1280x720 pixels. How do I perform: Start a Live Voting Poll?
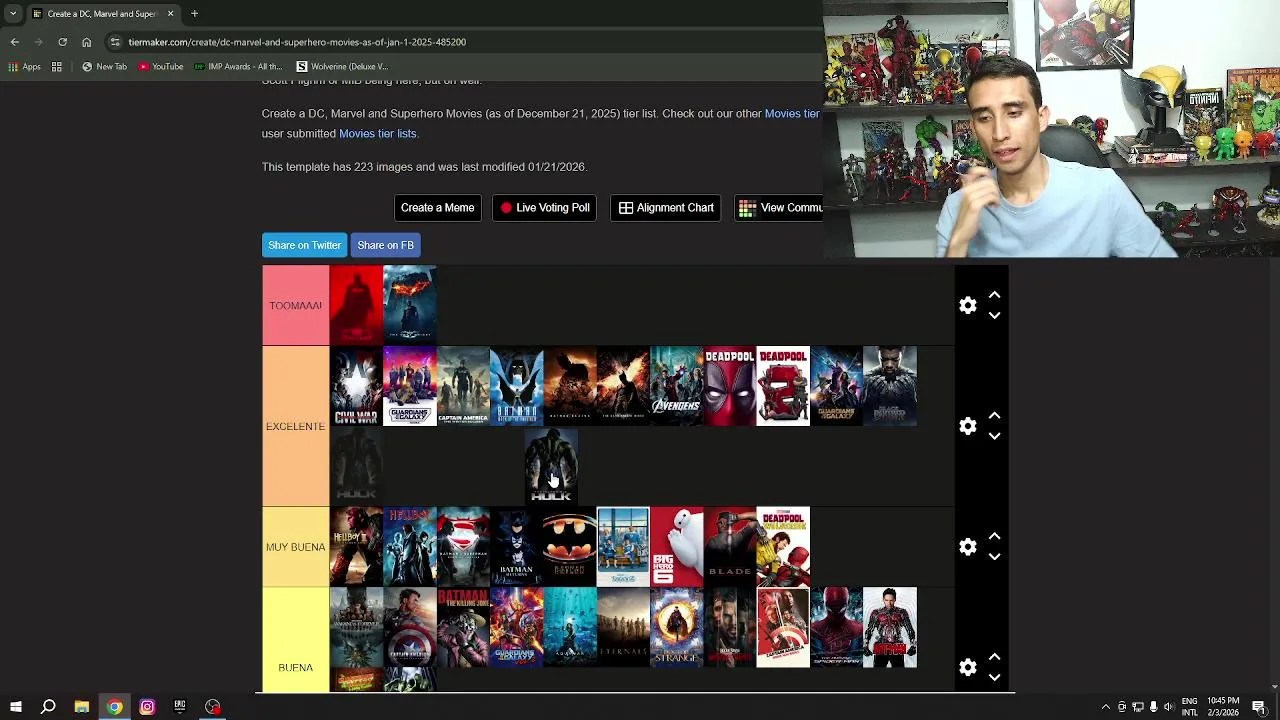click(544, 208)
